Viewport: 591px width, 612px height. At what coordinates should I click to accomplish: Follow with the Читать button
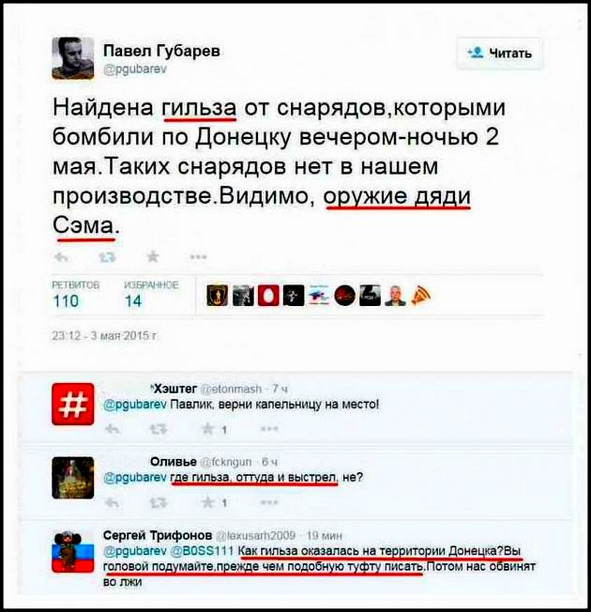click(499, 53)
